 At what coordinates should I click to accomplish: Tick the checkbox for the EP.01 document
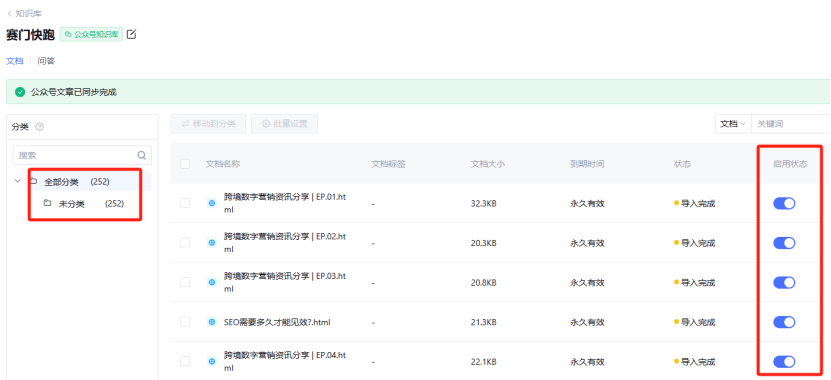185,203
